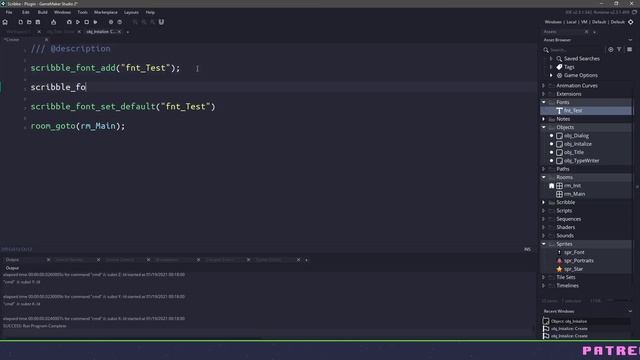Expand the Sequences folder
The width and height of the screenshot is (640, 360).
click(x=544, y=219)
